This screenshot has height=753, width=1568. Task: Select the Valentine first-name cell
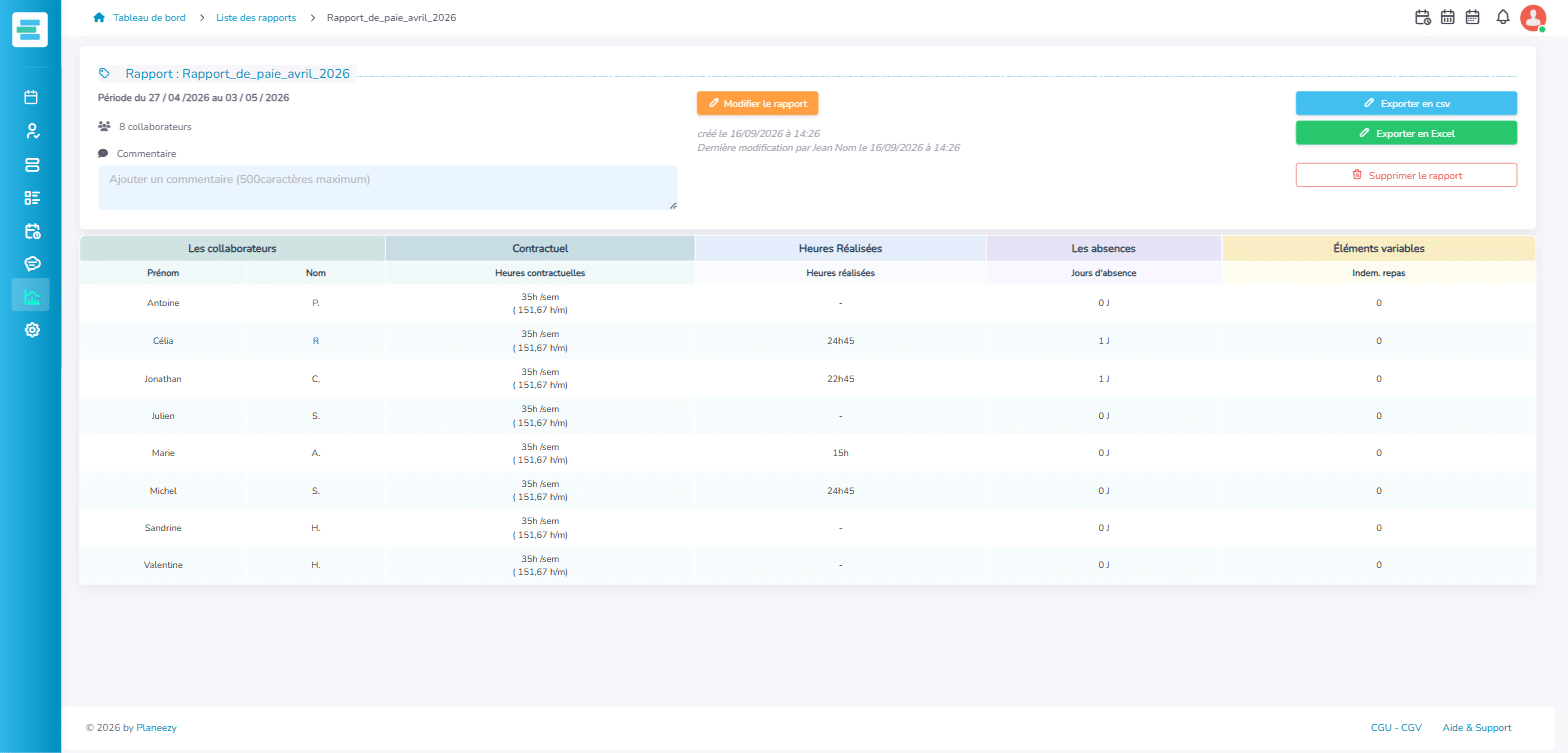(163, 565)
